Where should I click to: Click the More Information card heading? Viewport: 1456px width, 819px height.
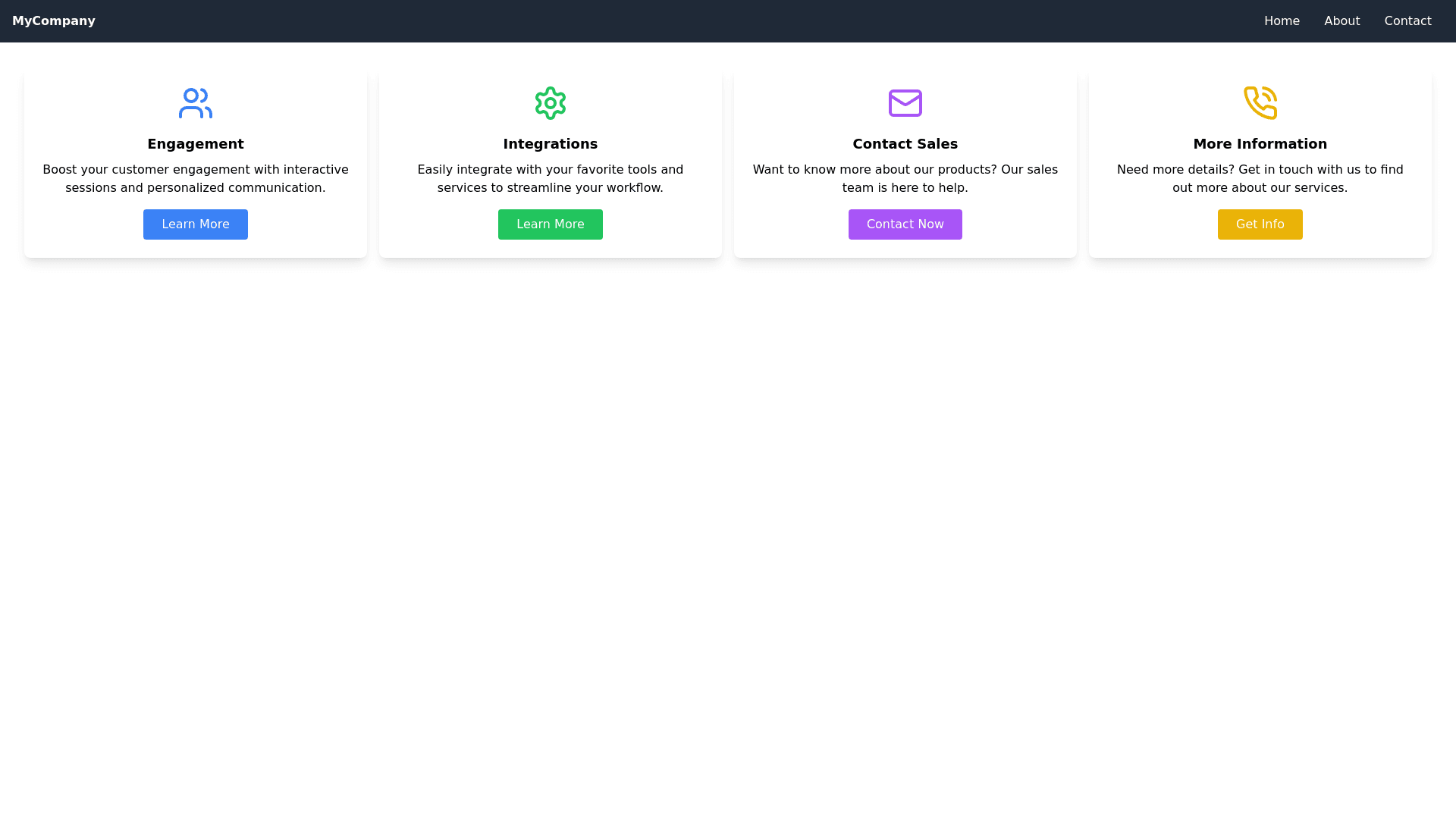(1260, 144)
